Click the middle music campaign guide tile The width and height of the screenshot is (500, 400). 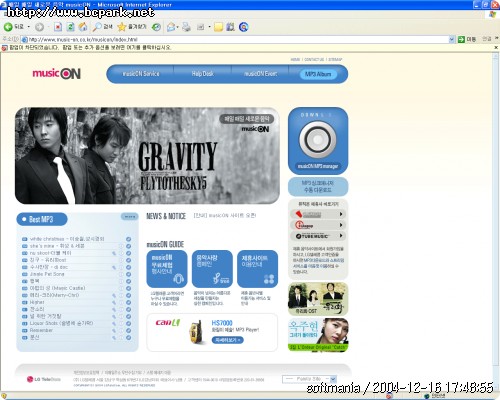click(x=212, y=269)
